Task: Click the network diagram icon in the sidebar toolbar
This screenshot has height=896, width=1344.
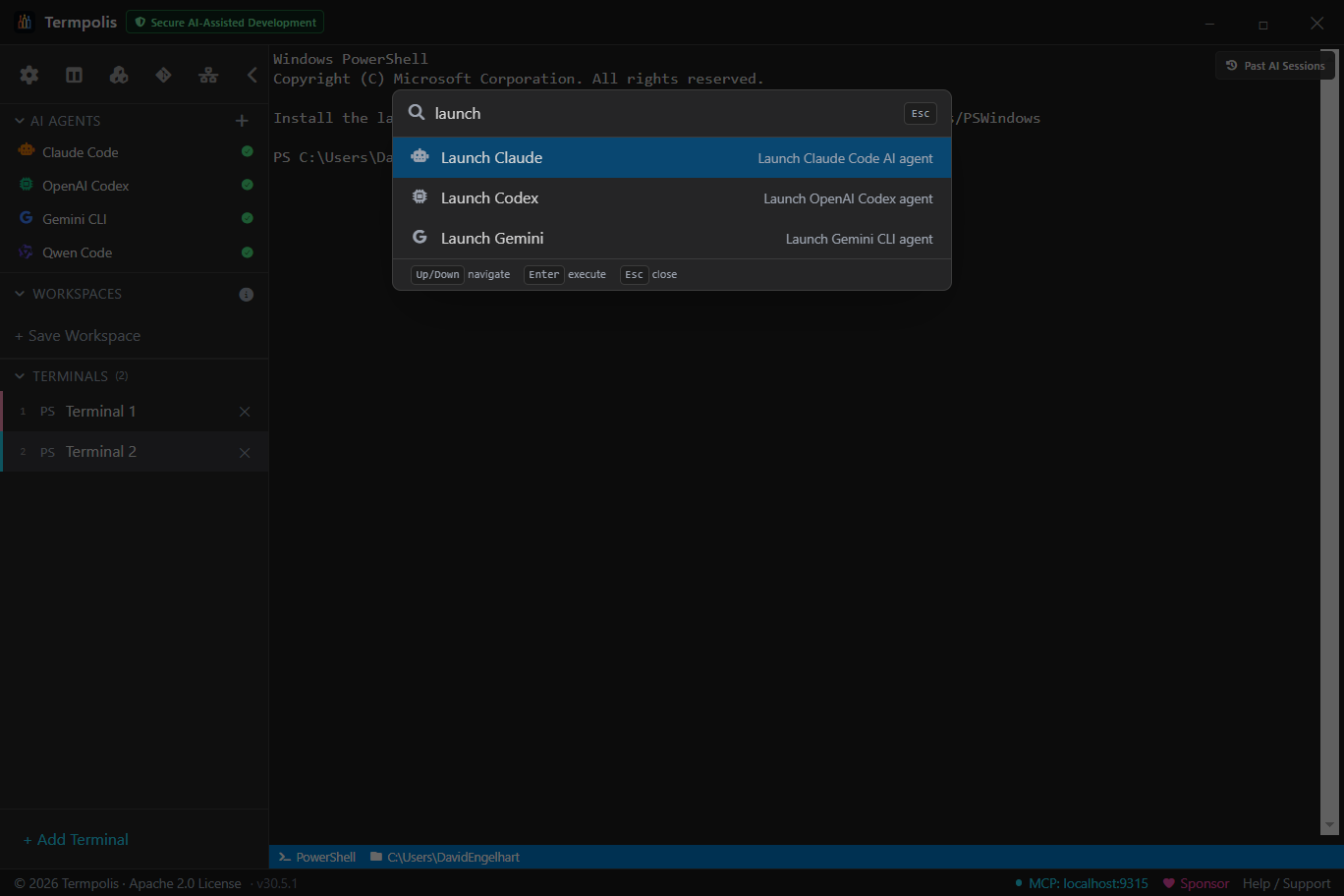Action: [208, 75]
